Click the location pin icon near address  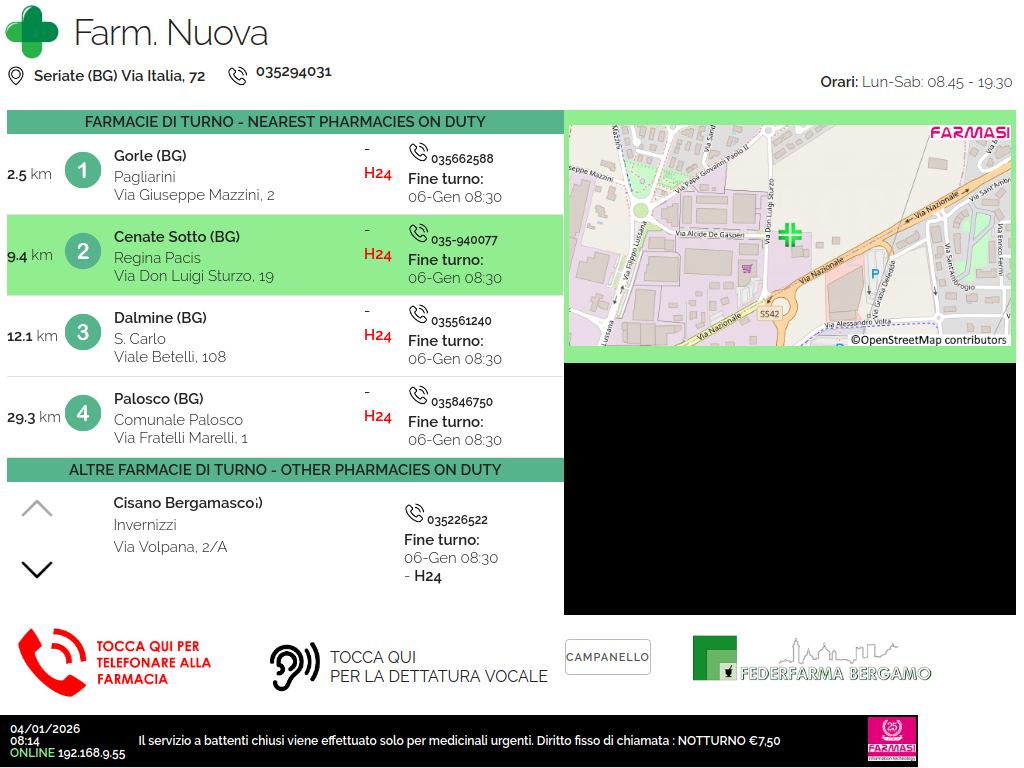point(15,76)
